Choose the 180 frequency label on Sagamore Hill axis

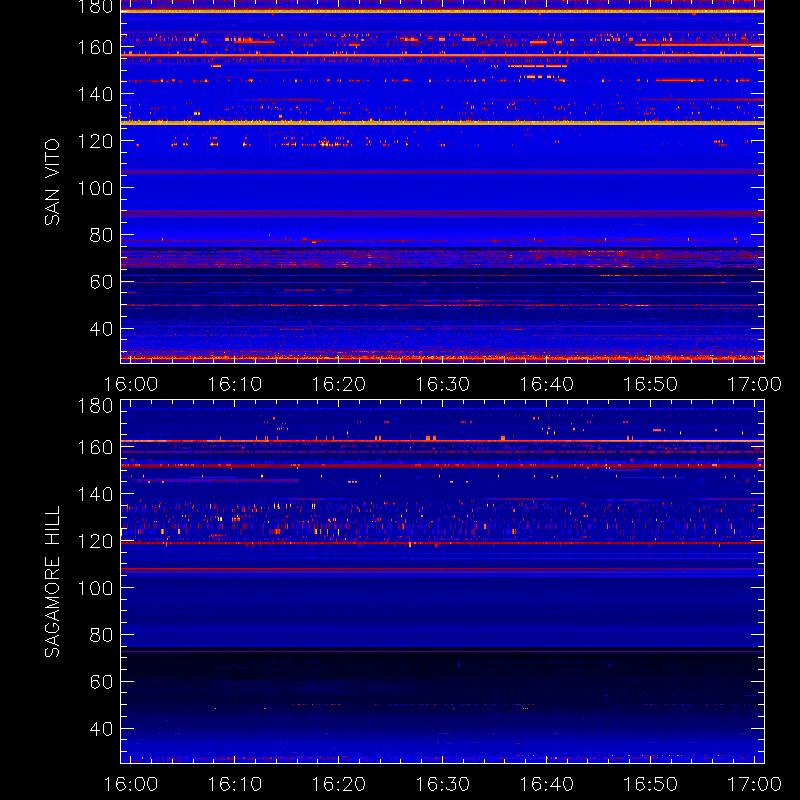pos(95,406)
